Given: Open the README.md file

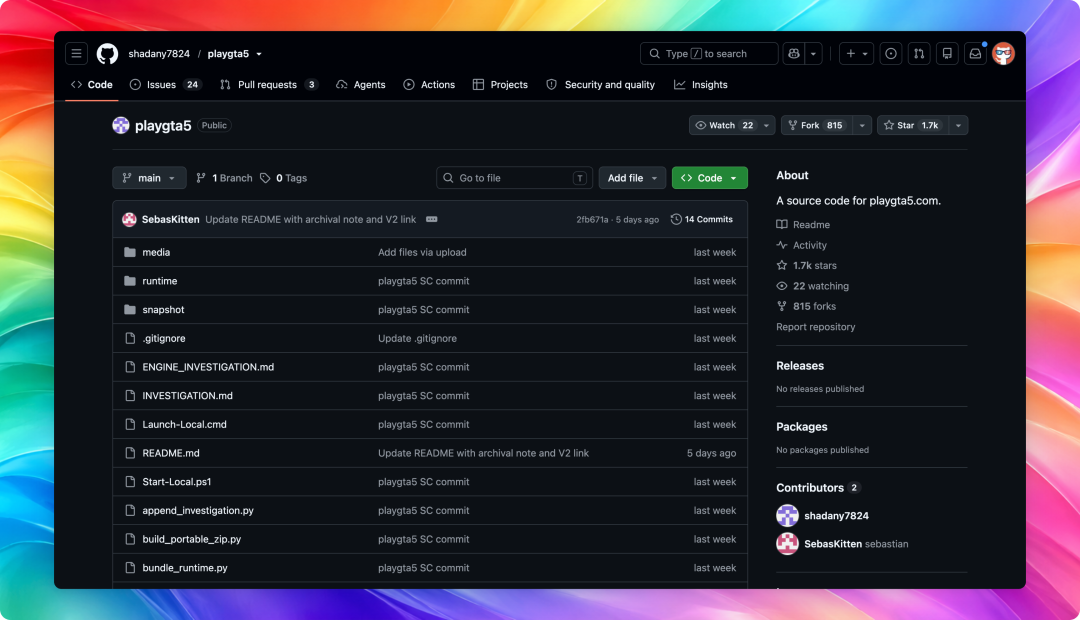Looking at the screenshot, I should [x=171, y=453].
